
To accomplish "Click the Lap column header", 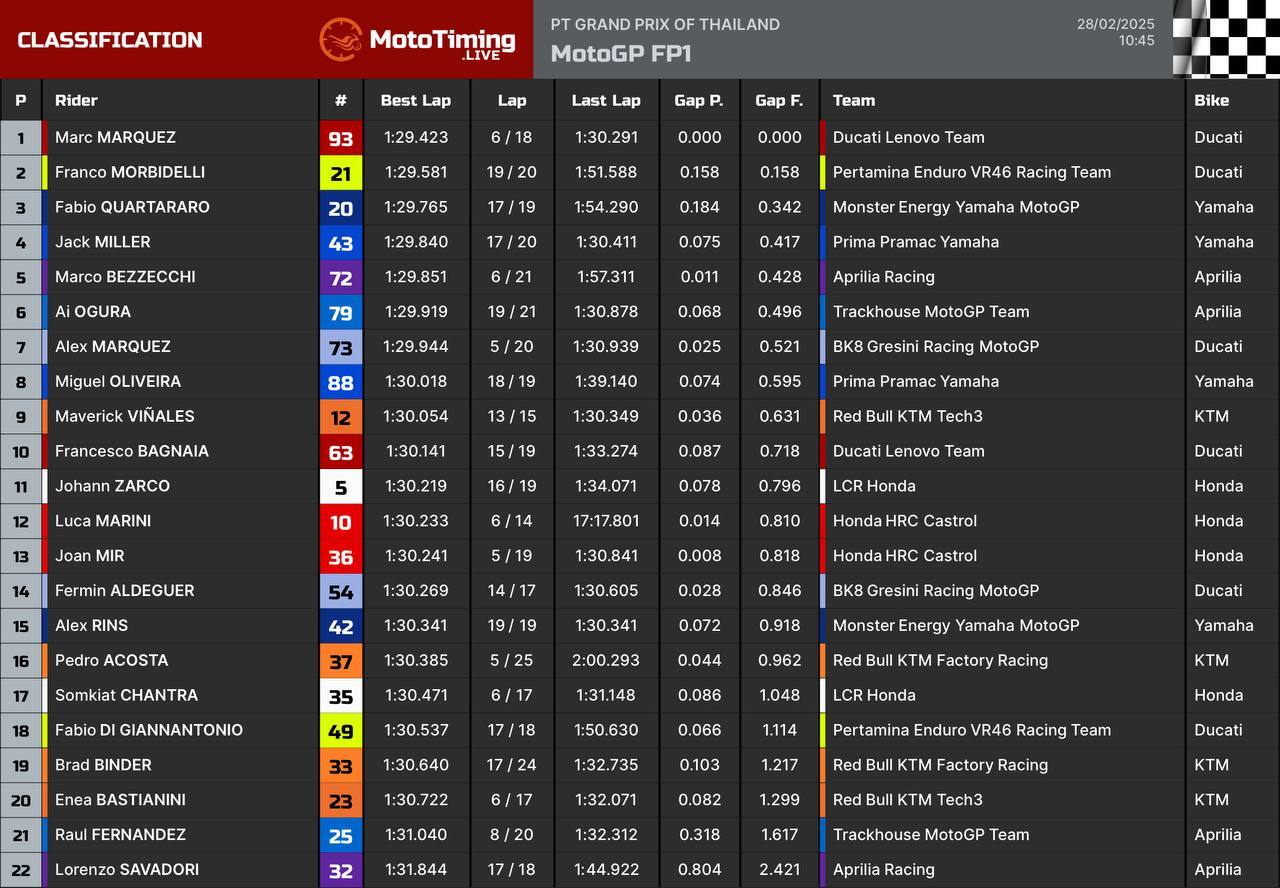I will click(x=512, y=100).
